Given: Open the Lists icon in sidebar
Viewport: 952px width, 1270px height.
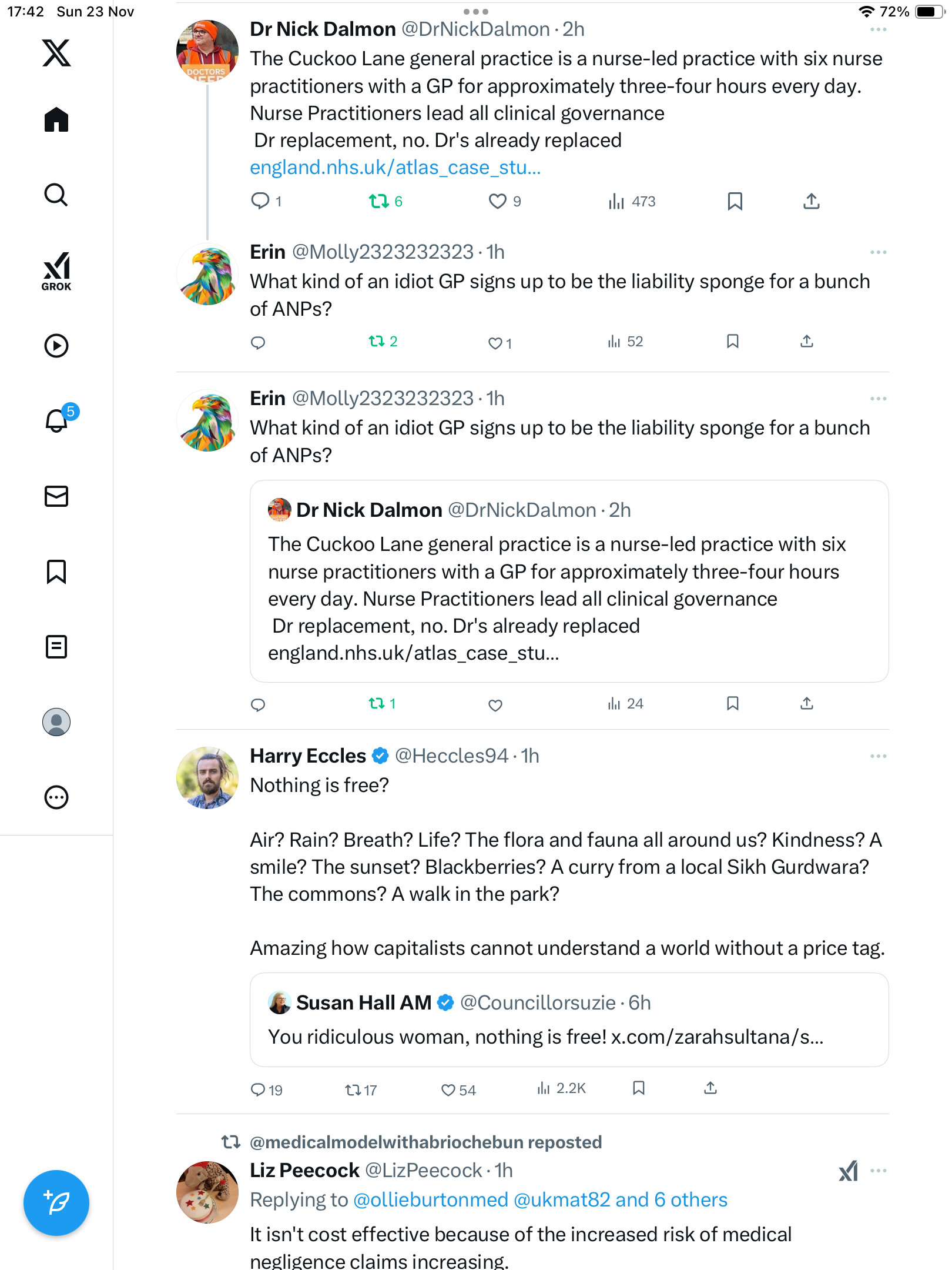Looking at the screenshot, I should pos(56,647).
